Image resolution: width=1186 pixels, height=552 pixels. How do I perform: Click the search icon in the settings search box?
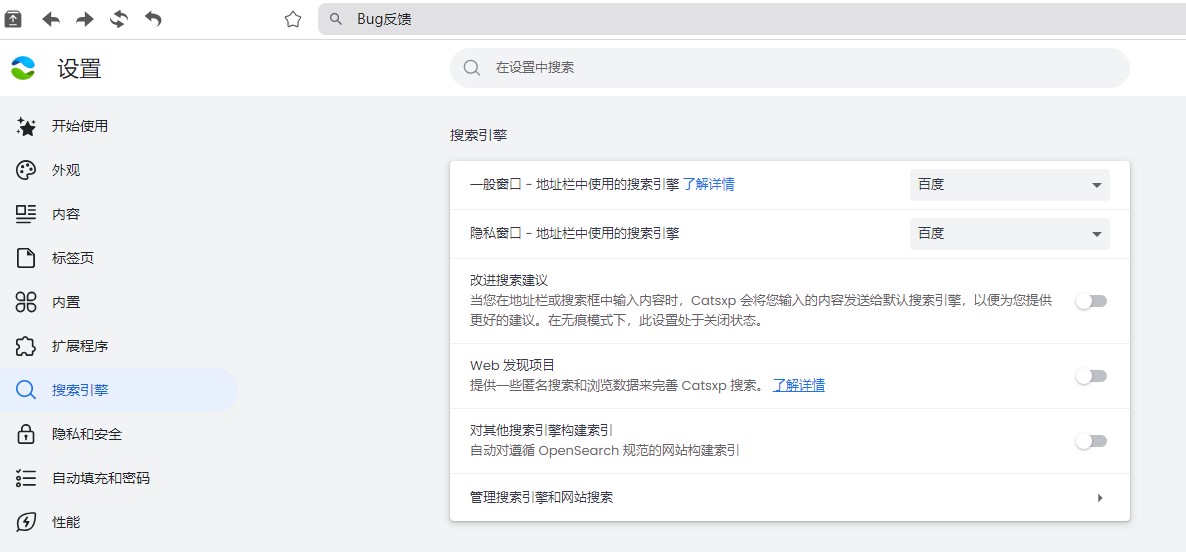pyautogui.click(x=472, y=68)
